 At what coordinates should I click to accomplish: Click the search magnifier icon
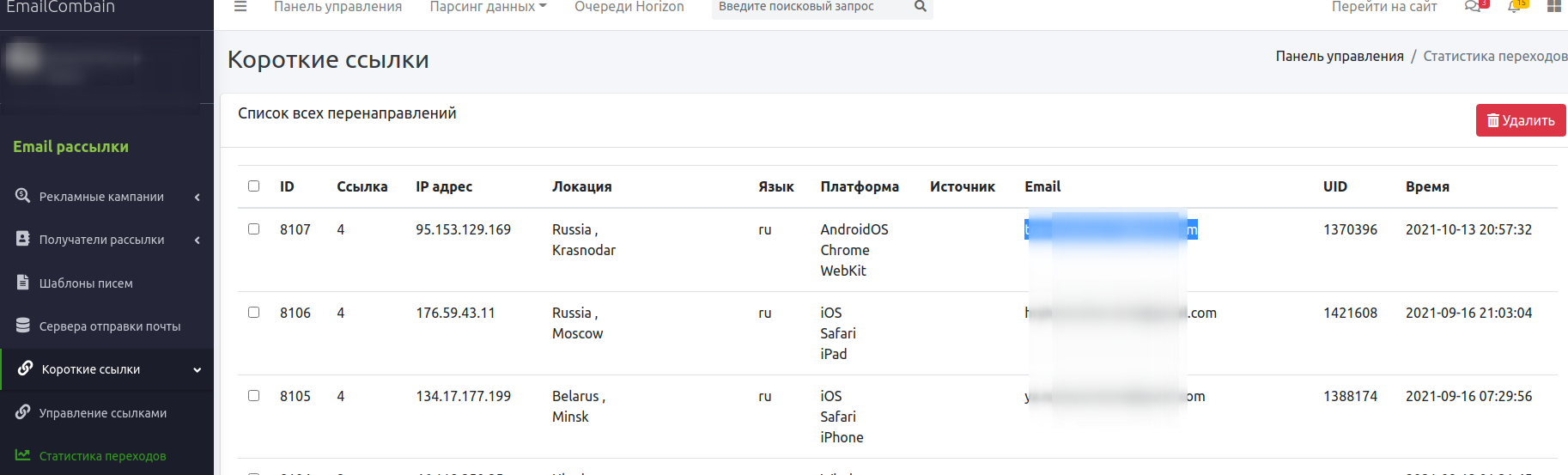point(920,7)
